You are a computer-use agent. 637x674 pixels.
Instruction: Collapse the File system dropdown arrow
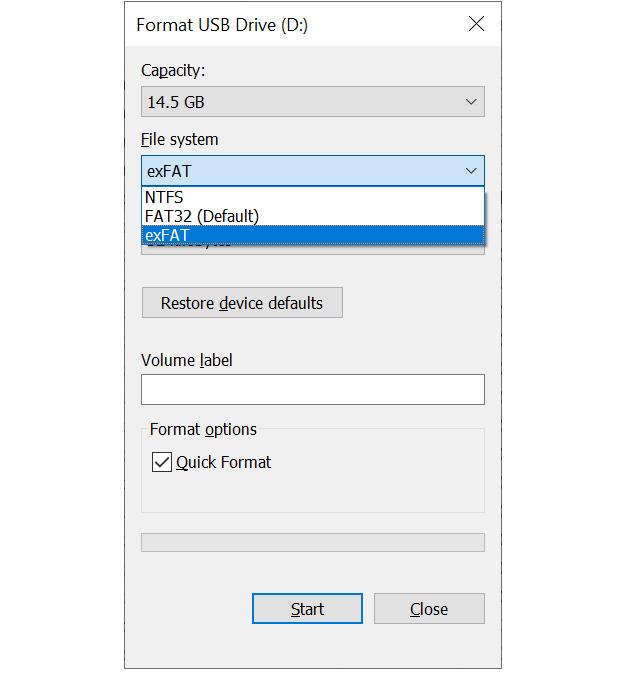[471, 171]
